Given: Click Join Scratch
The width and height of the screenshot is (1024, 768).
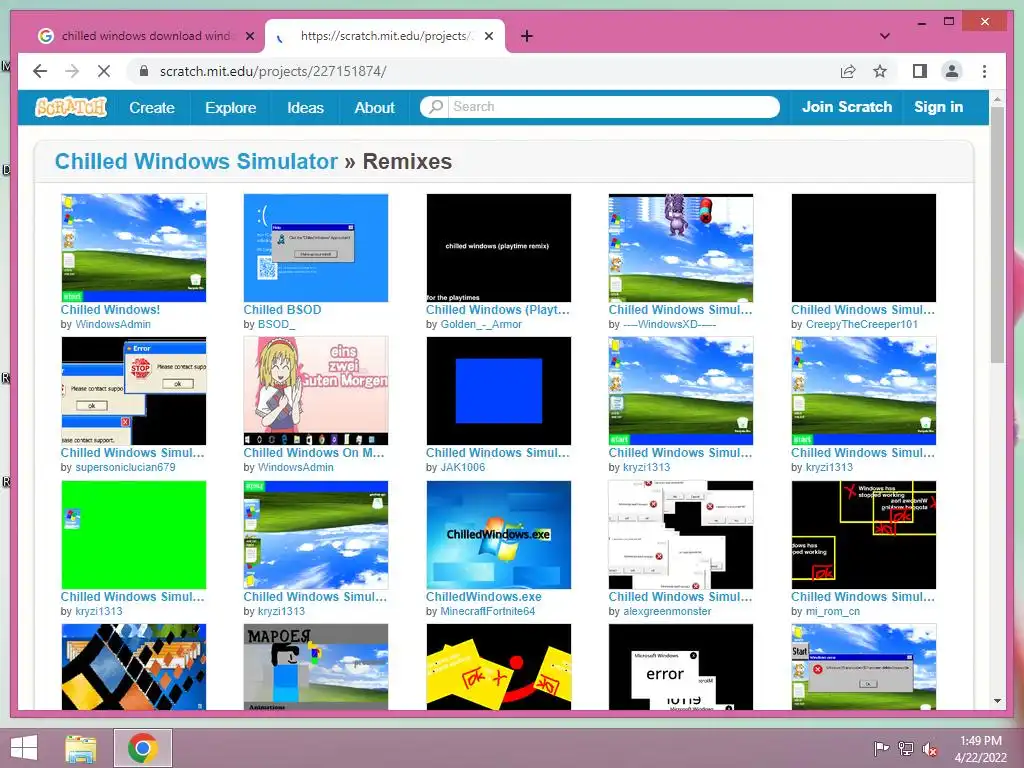Looking at the screenshot, I should (x=846, y=106).
